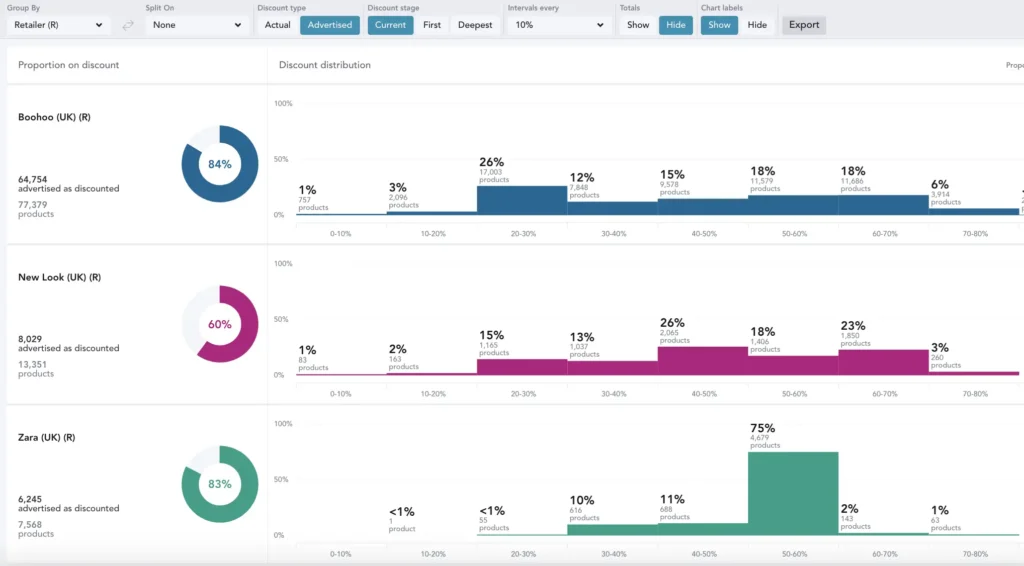Select Advertised discount type
Viewport: 1024px width, 566px height.
point(329,25)
